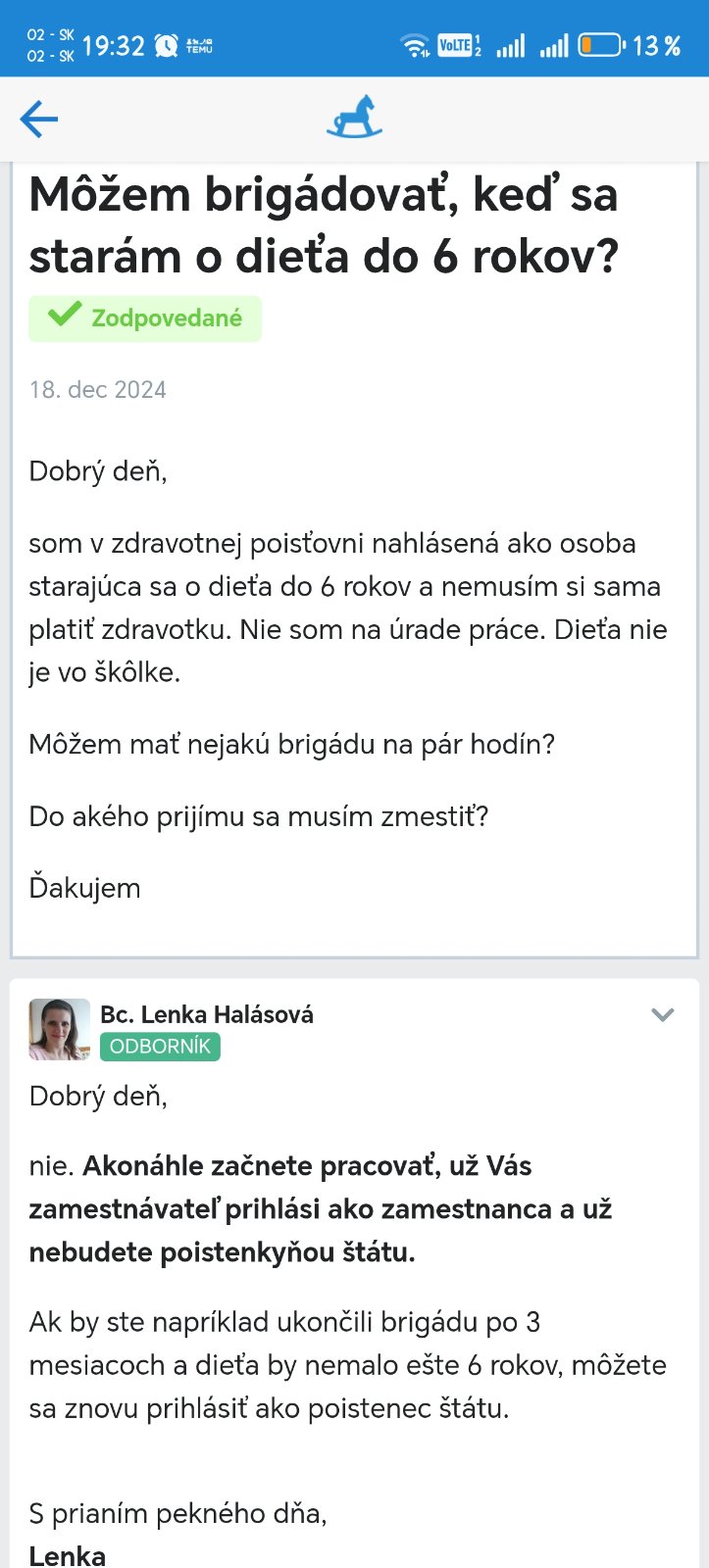Tap the Lenka signature at answer end
This screenshot has height=1568, width=709.
pos(68,1555)
